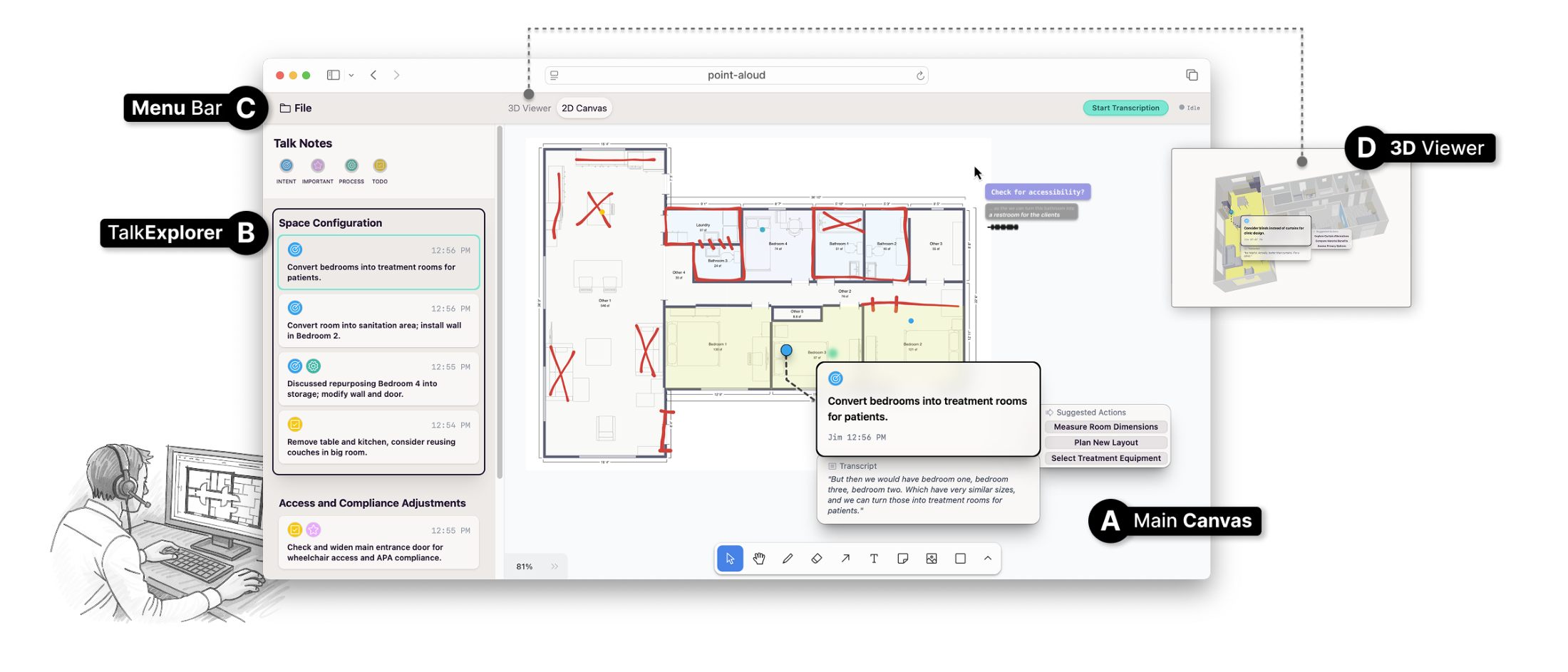The width and height of the screenshot is (1568, 672).
Task: Click the Todo icon on 'Remove table' note
Action: tap(294, 425)
